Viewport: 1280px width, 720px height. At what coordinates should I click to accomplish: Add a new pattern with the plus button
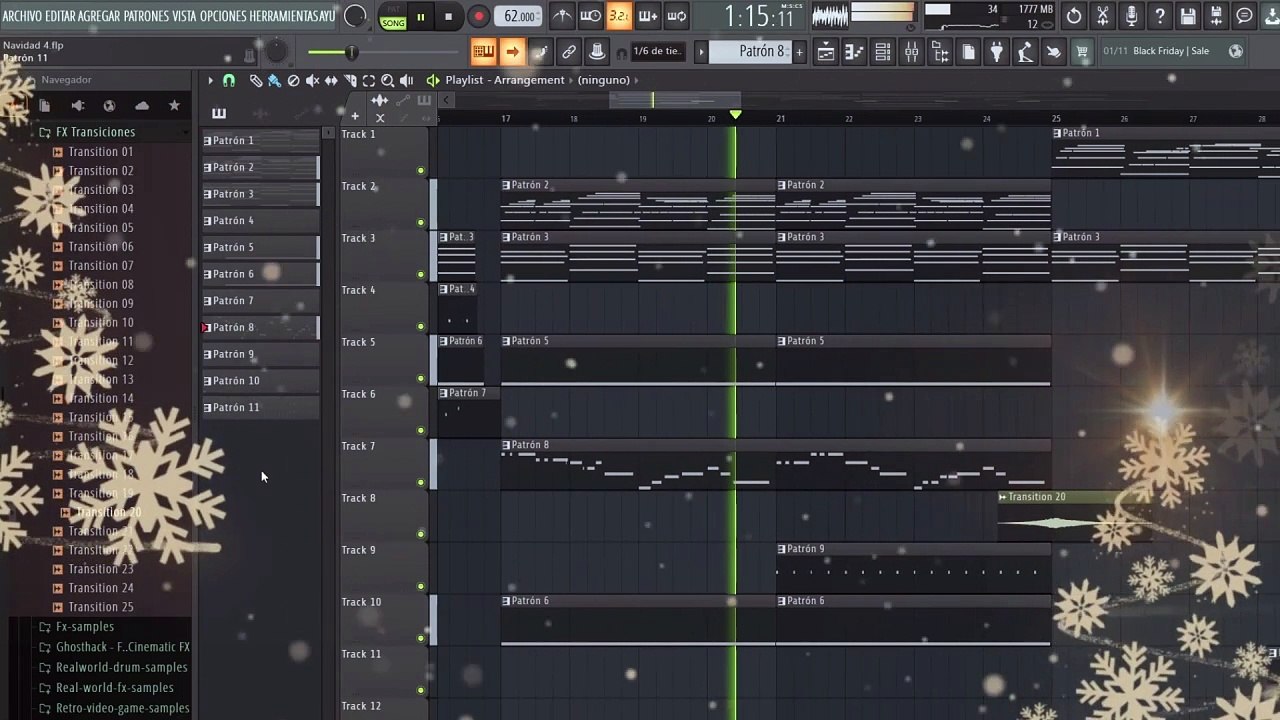click(x=799, y=52)
